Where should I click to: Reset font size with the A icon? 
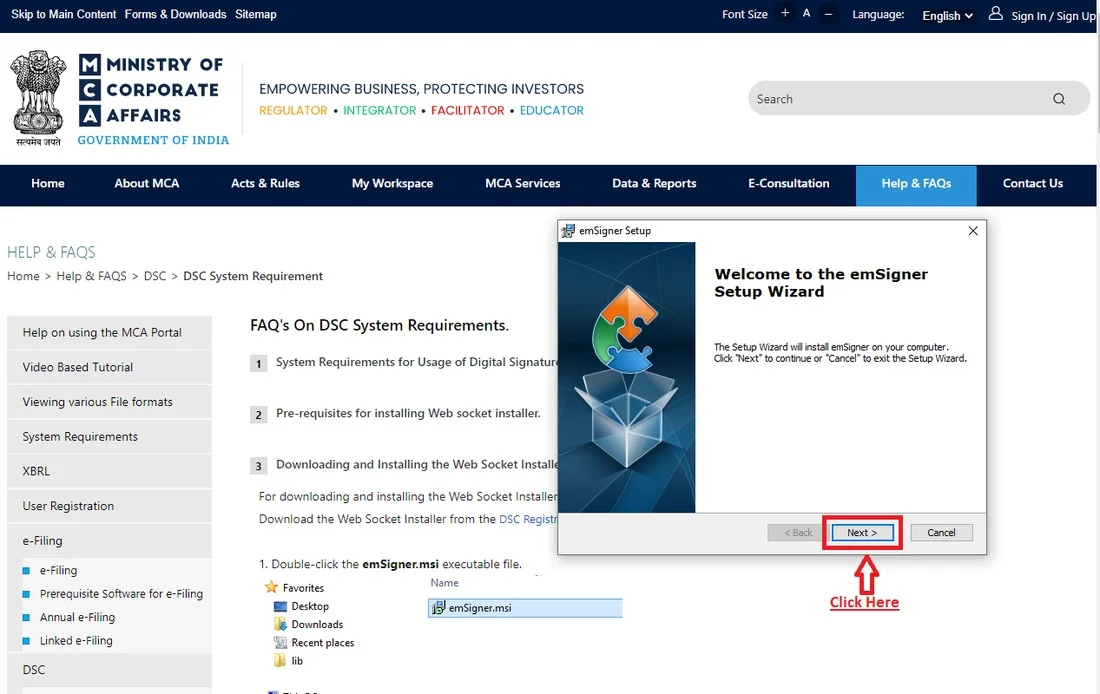(x=807, y=13)
